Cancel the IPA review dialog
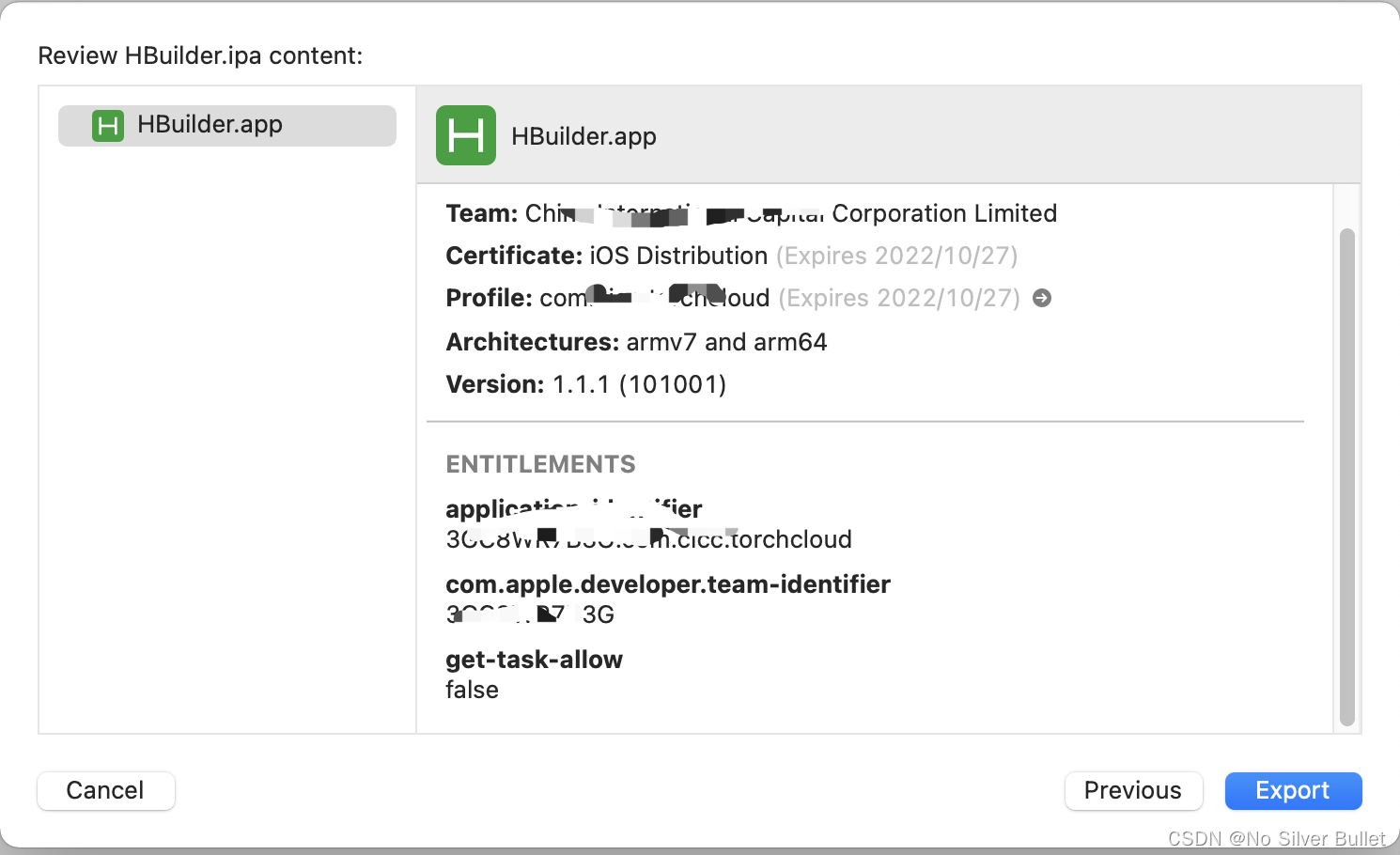This screenshot has height=855, width=1400. (x=105, y=791)
